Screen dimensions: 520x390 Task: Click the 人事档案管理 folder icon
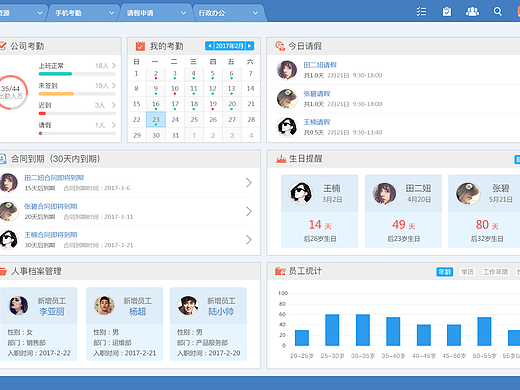3,271
